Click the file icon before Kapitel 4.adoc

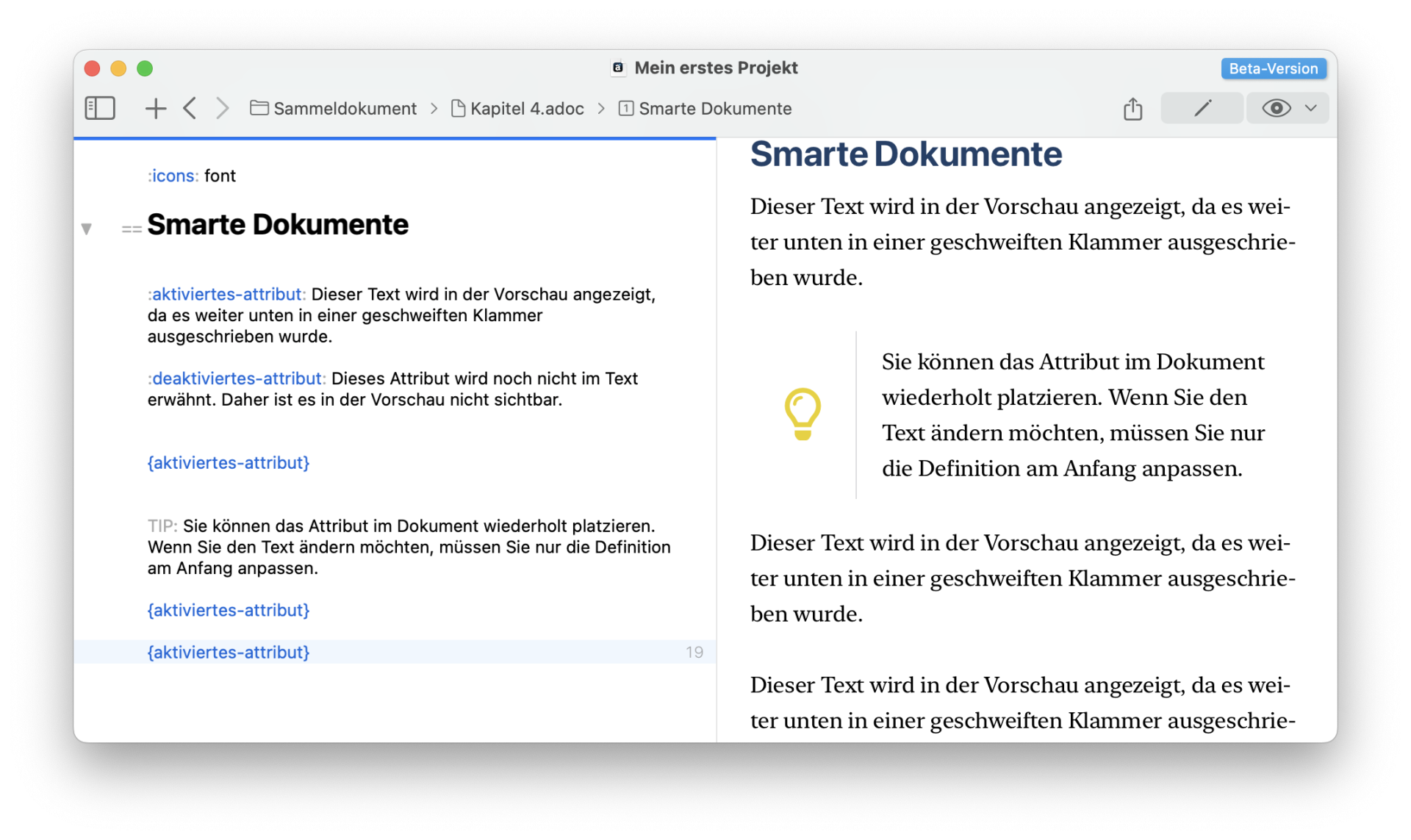[458, 108]
